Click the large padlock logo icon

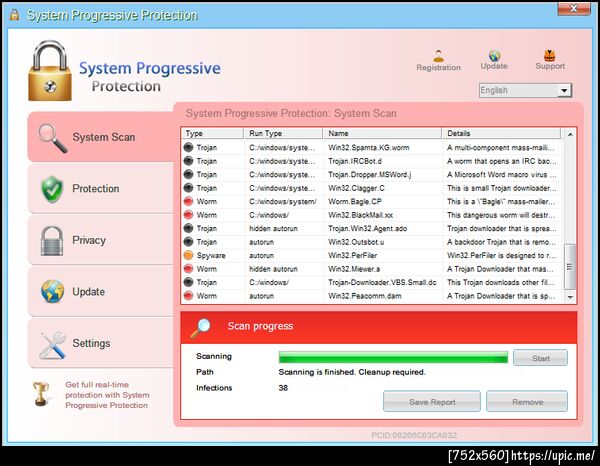[x=50, y=71]
